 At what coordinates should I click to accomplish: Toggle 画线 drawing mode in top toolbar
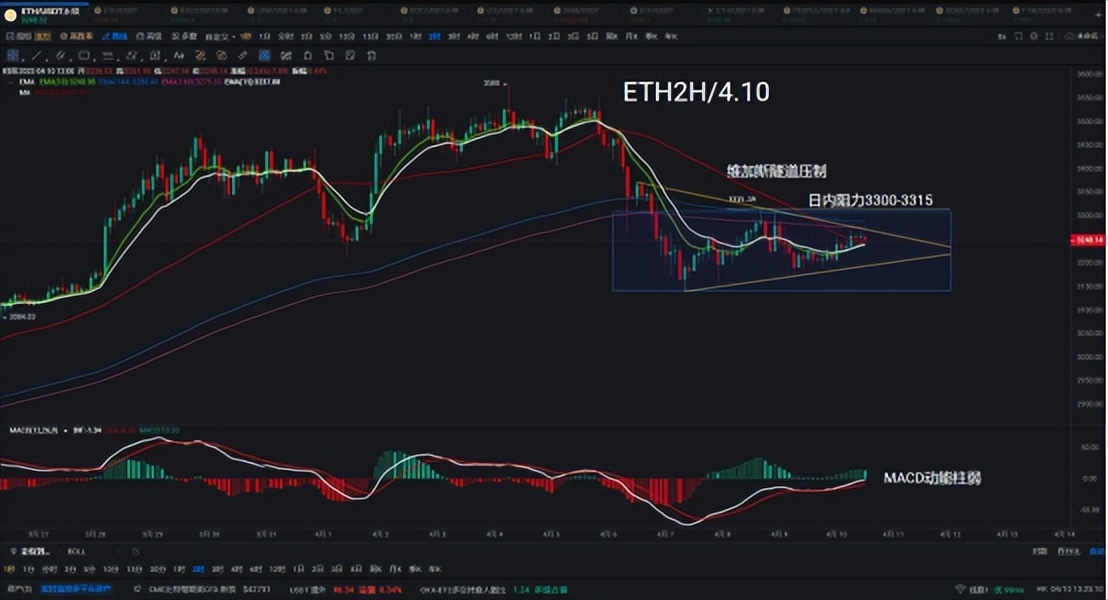click(x=114, y=36)
